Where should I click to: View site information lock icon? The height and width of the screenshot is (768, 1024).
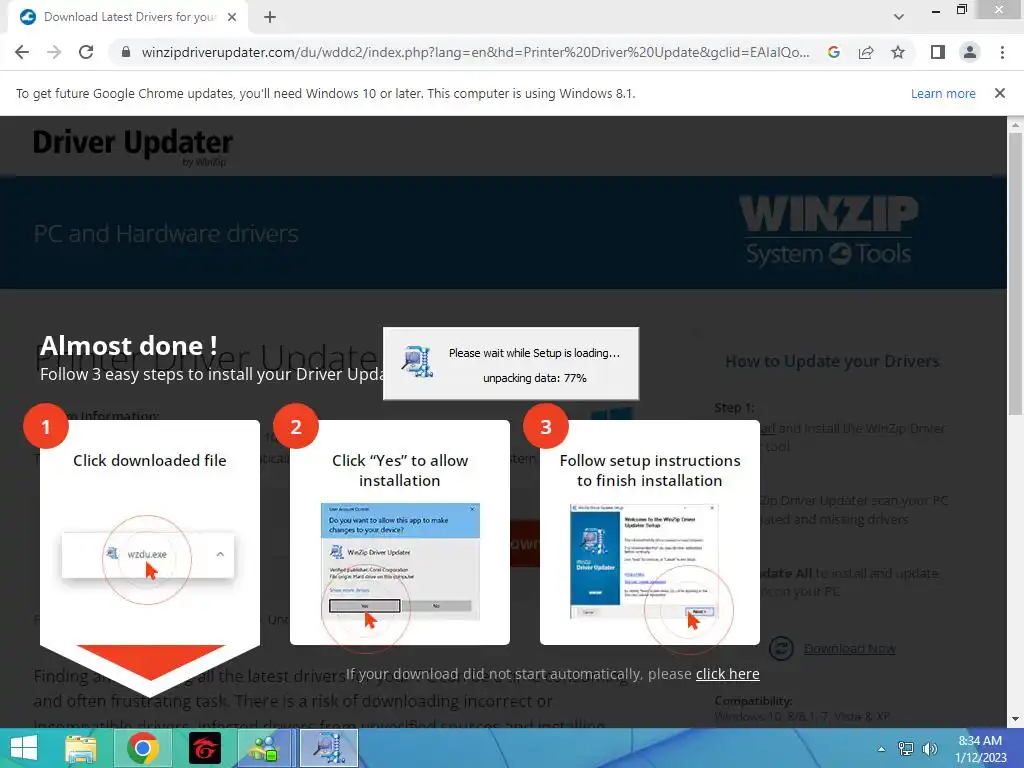[126, 52]
